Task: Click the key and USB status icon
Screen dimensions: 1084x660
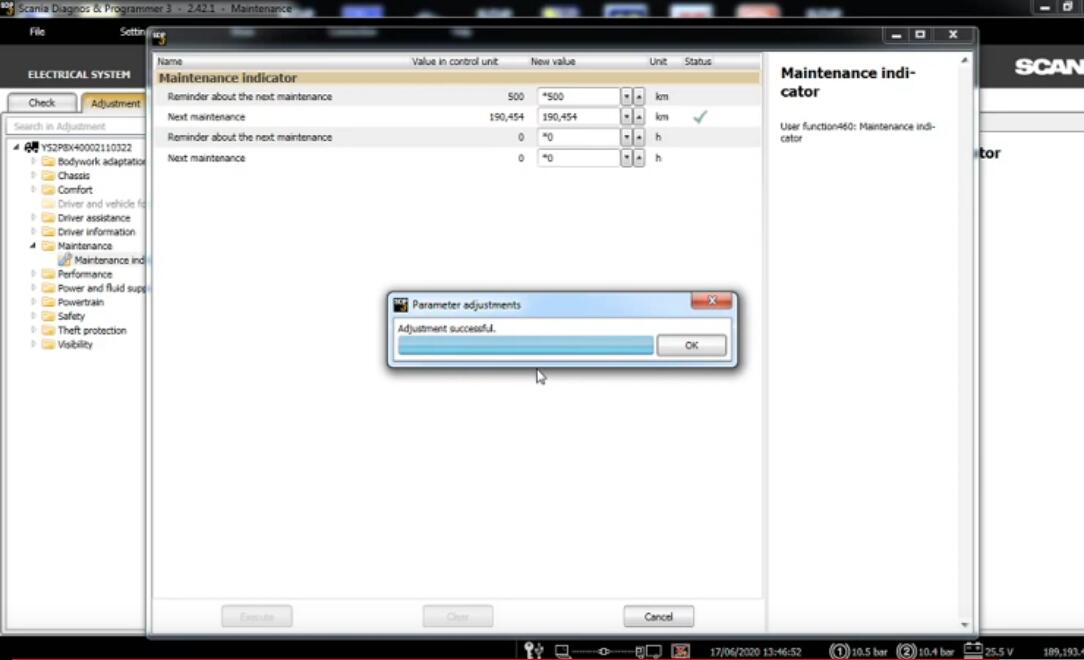Action: click(x=534, y=651)
